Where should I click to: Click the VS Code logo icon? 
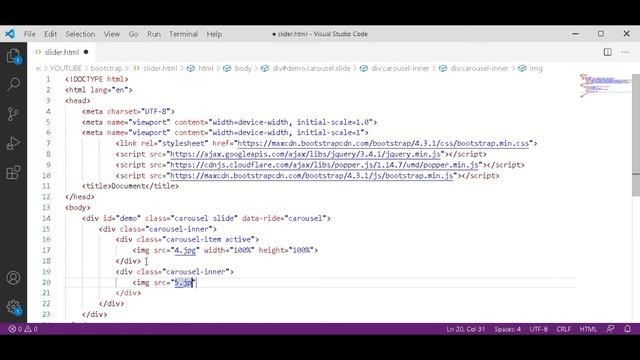point(10,34)
